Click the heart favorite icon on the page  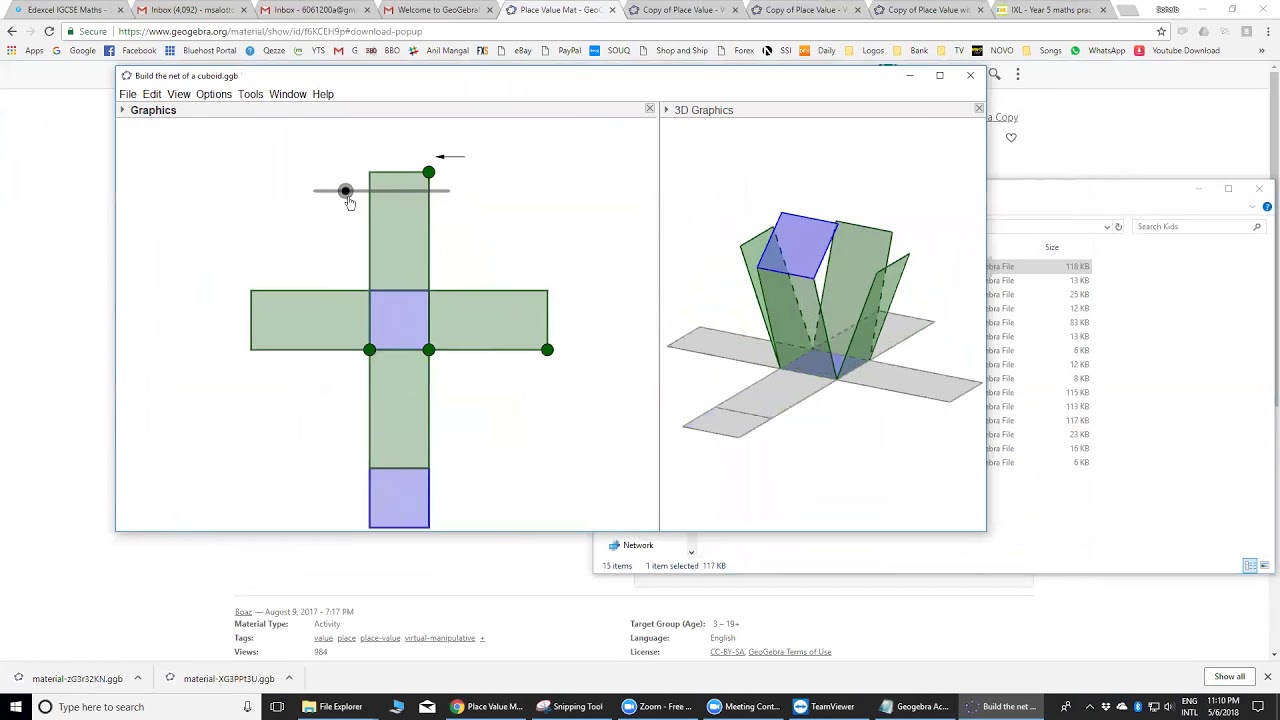point(1011,138)
